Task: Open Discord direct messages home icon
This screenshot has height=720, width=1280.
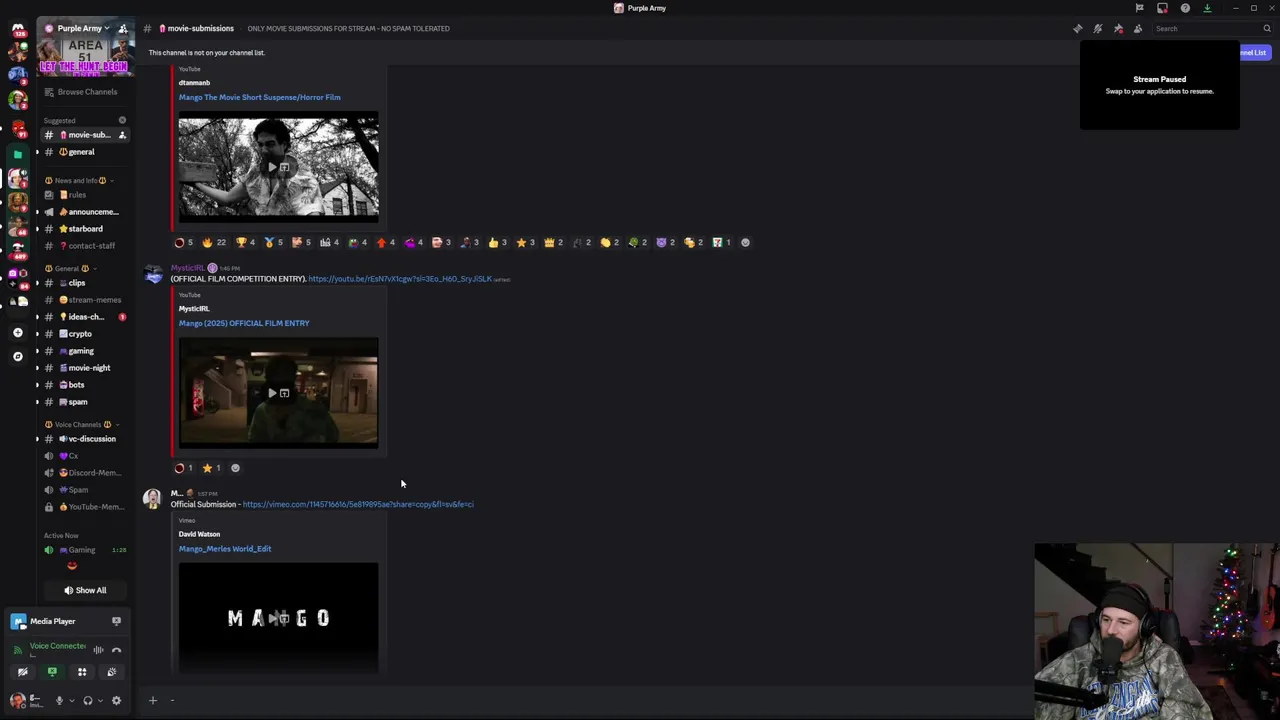Action: pos(18,30)
